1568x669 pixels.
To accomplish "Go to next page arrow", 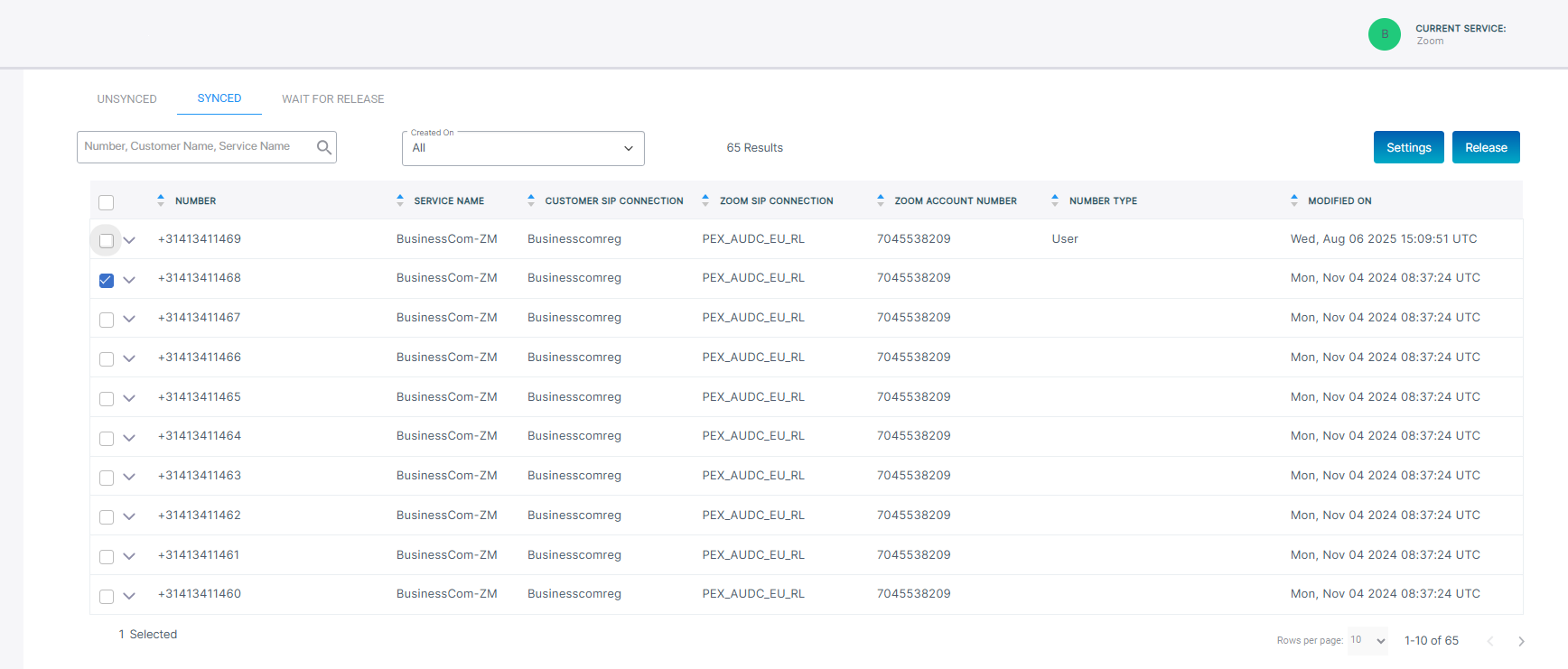I will 1521,641.
